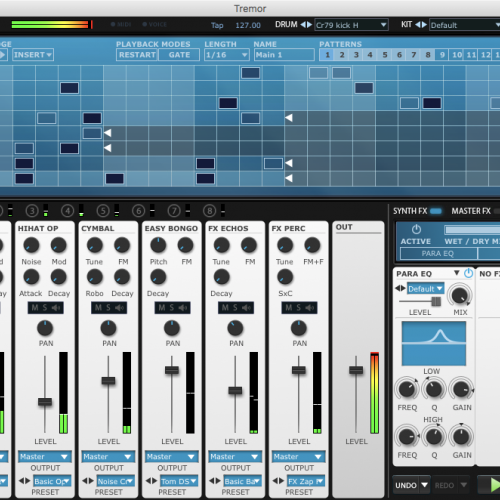Click the FX ECHOS Tune knob
The height and width of the screenshot is (500, 500).
[x=221, y=245]
